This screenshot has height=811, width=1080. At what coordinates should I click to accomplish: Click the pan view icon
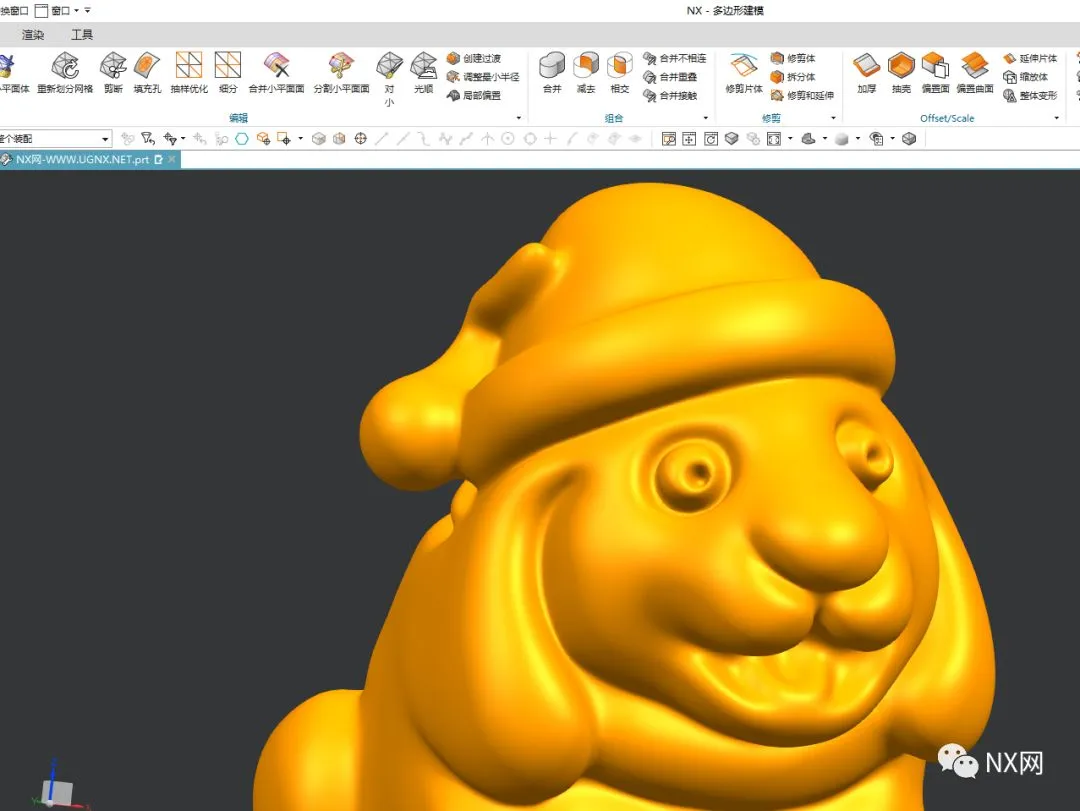[689, 139]
